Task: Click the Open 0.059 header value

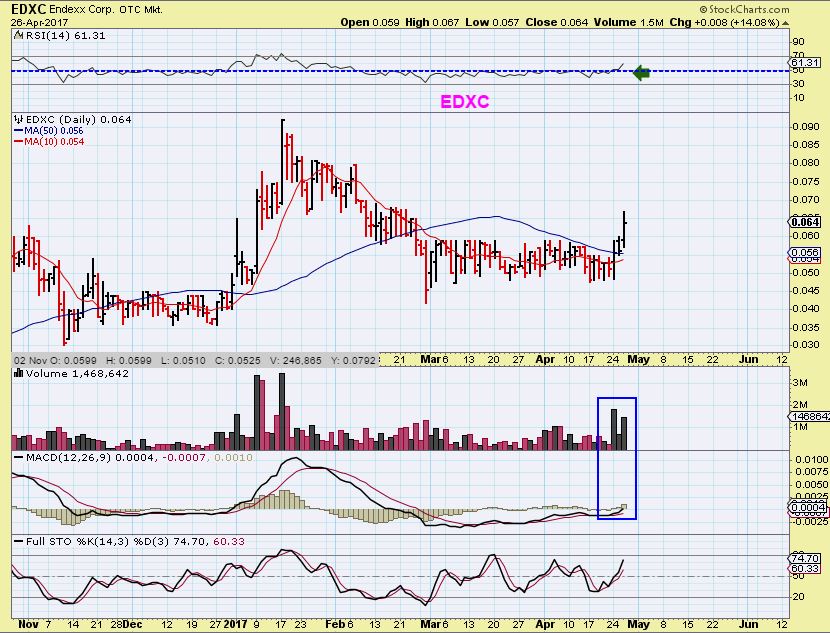Action: click(x=370, y=22)
